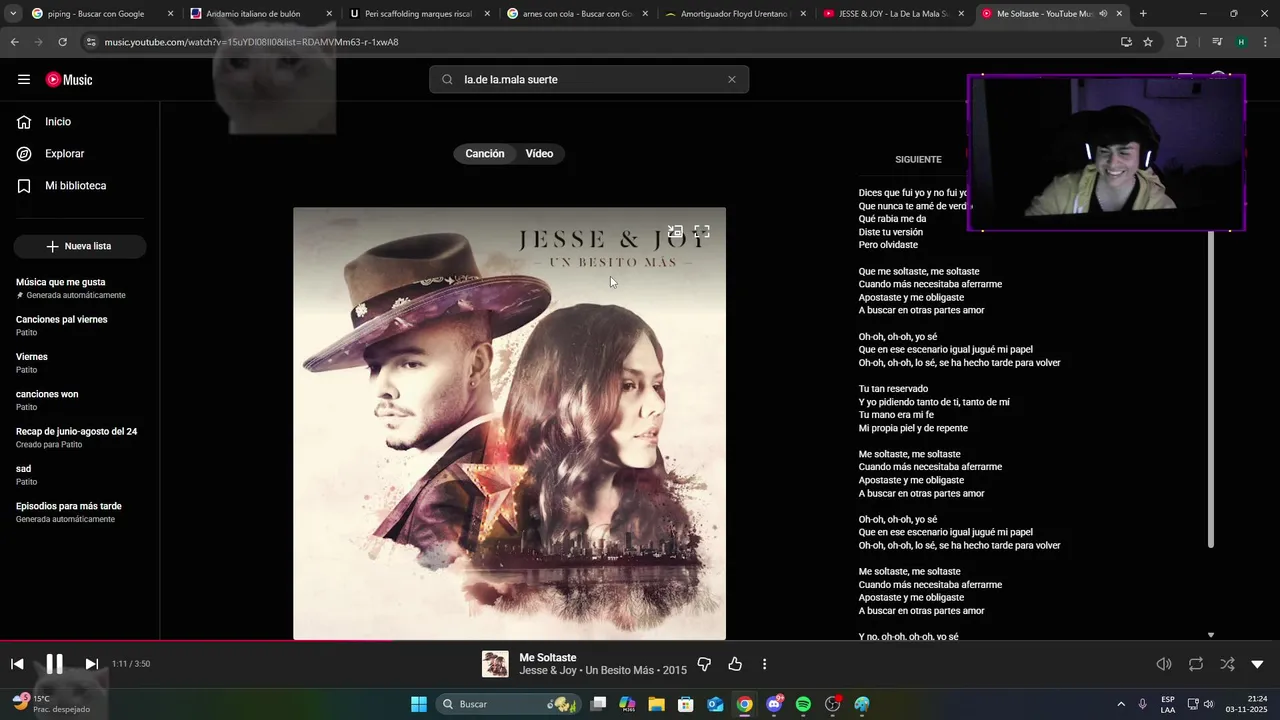
Task: Install app via address bar icon
Action: coord(1126,42)
